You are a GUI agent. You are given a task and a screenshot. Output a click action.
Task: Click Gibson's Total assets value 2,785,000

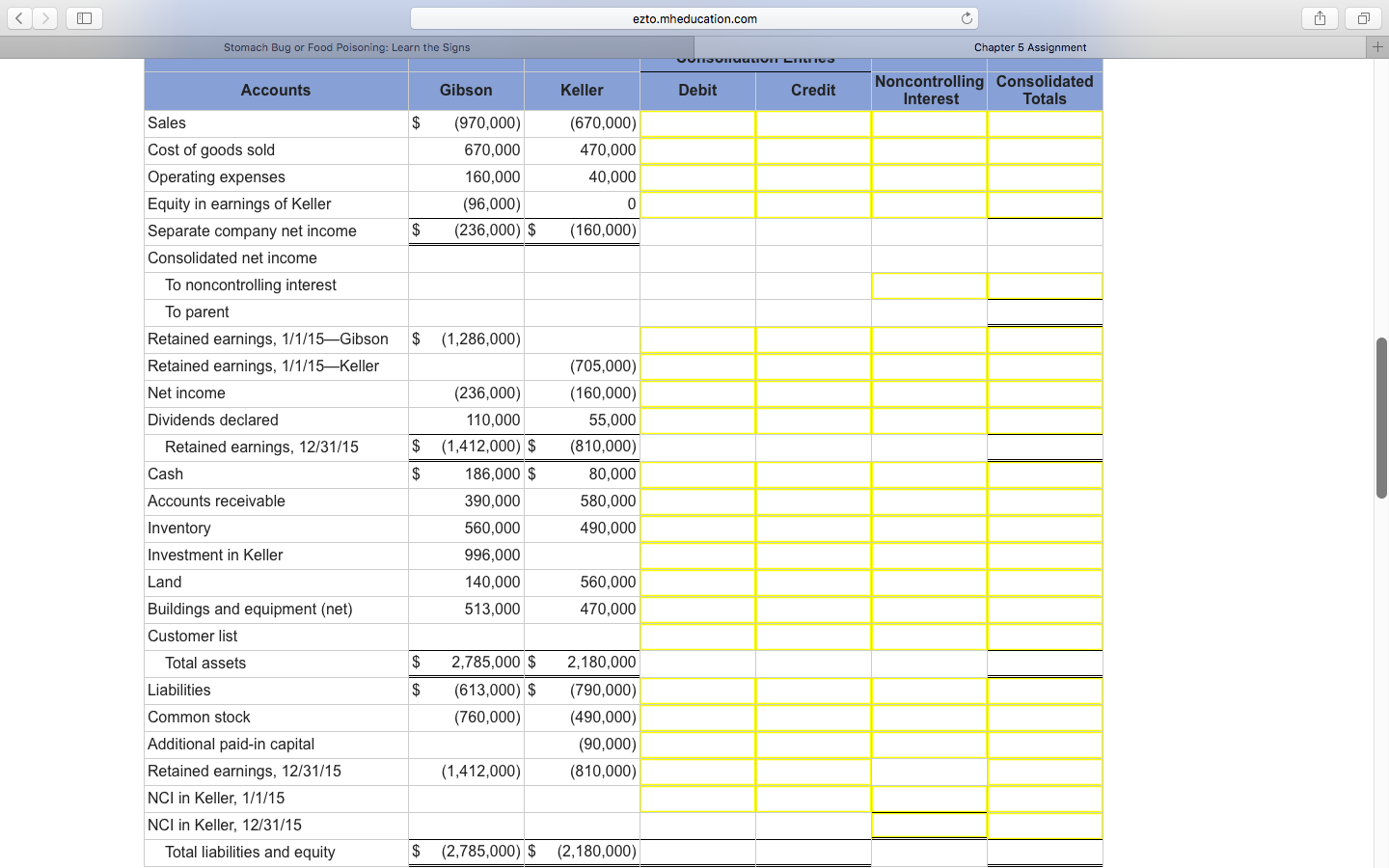[486, 663]
